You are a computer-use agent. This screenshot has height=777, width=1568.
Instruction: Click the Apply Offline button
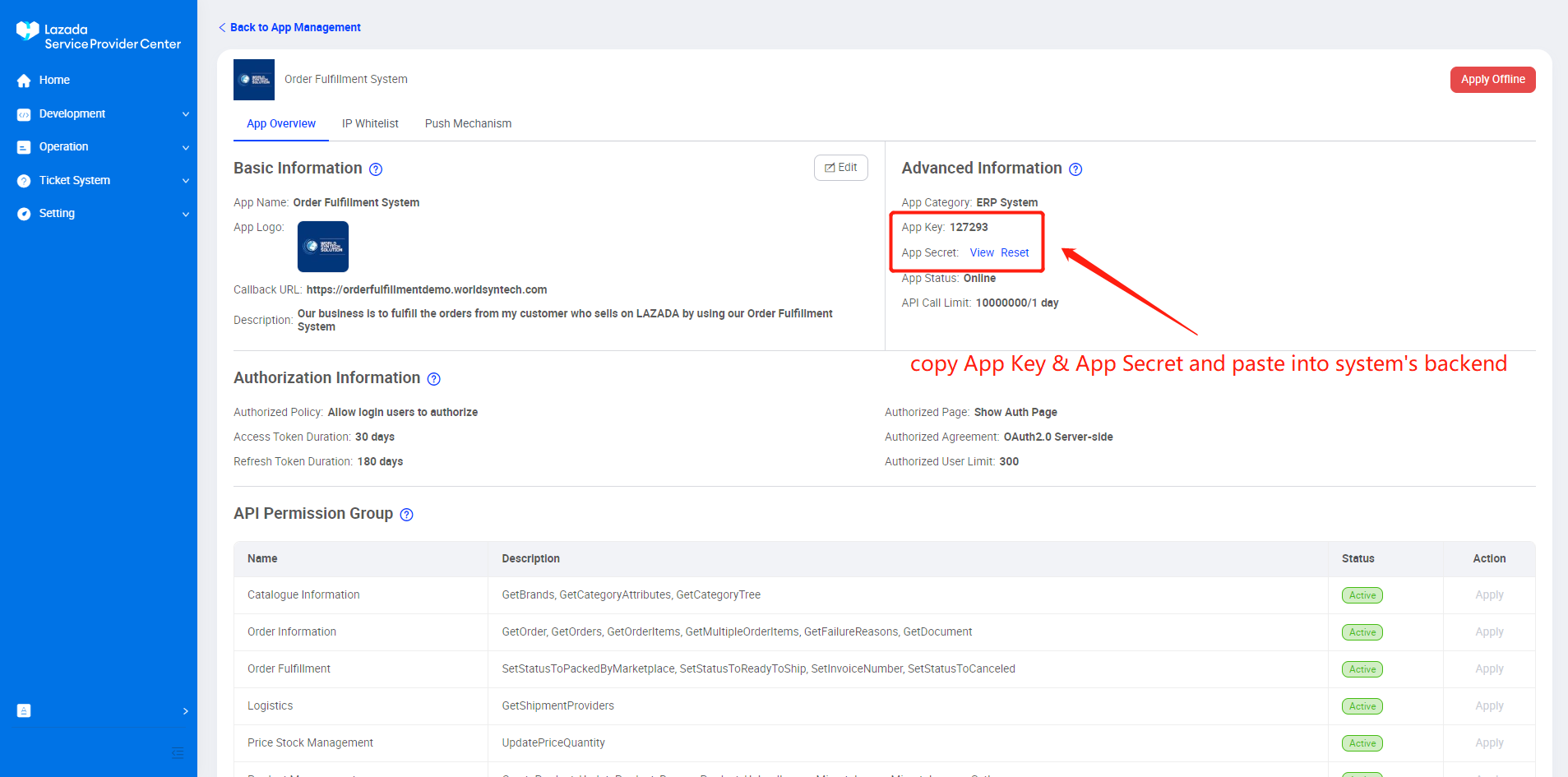[1492, 80]
